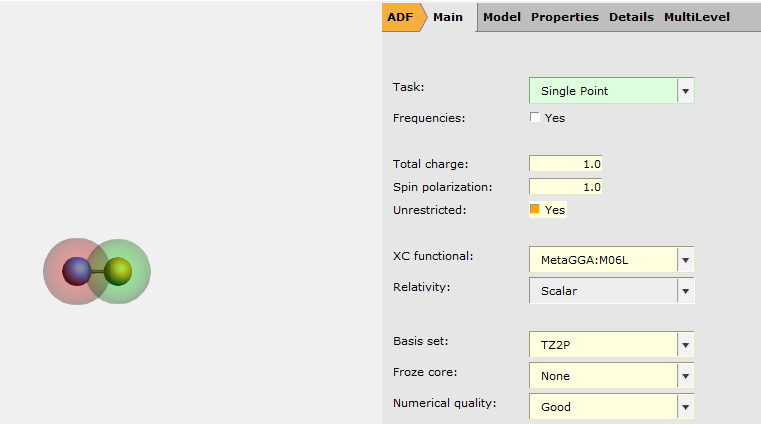Click the MetaGGA:M06L functional field
761x424 pixels.
pyautogui.click(x=603, y=260)
